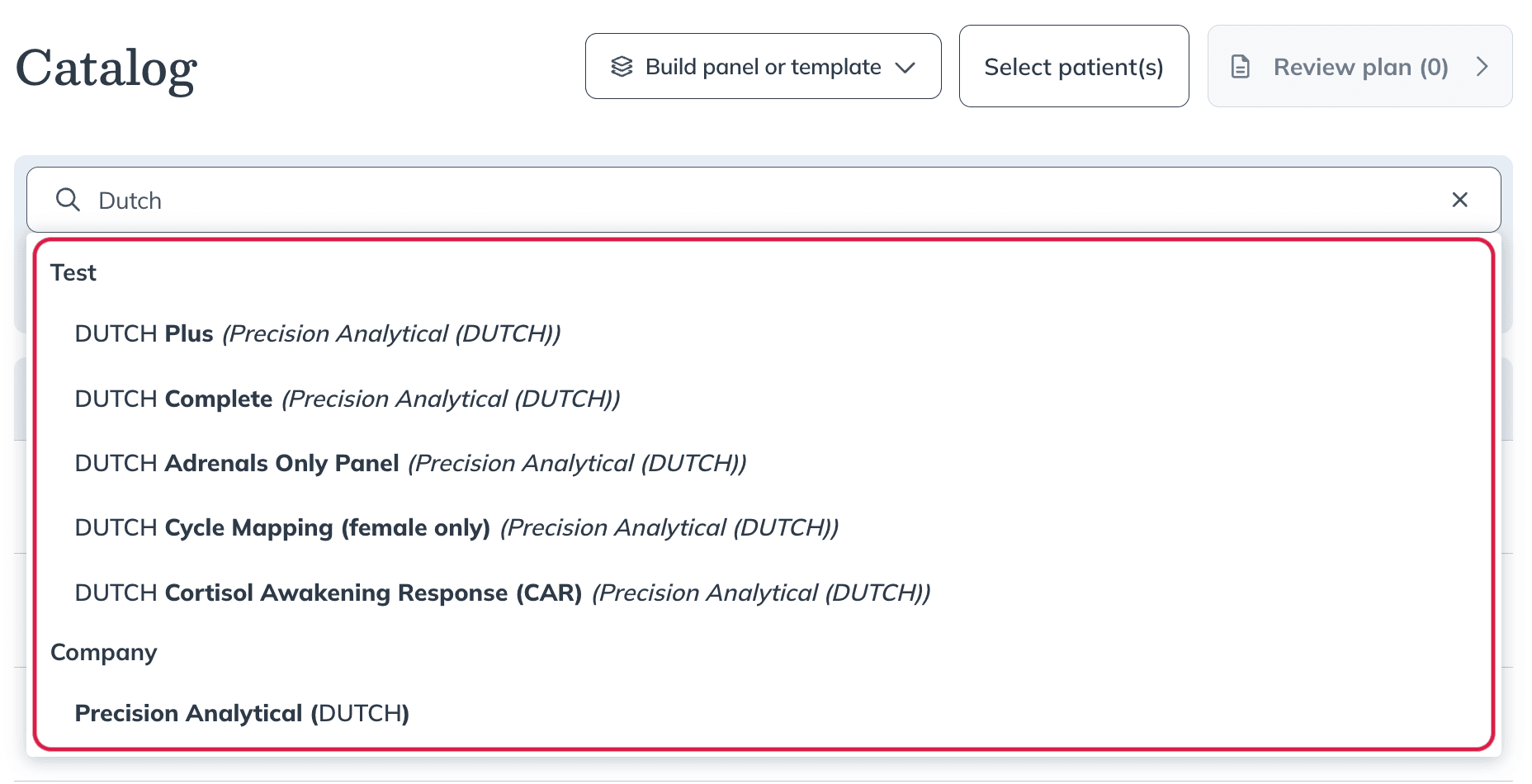Click the magnifying glass search icon
1532x784 pixels.
(68, 200)
